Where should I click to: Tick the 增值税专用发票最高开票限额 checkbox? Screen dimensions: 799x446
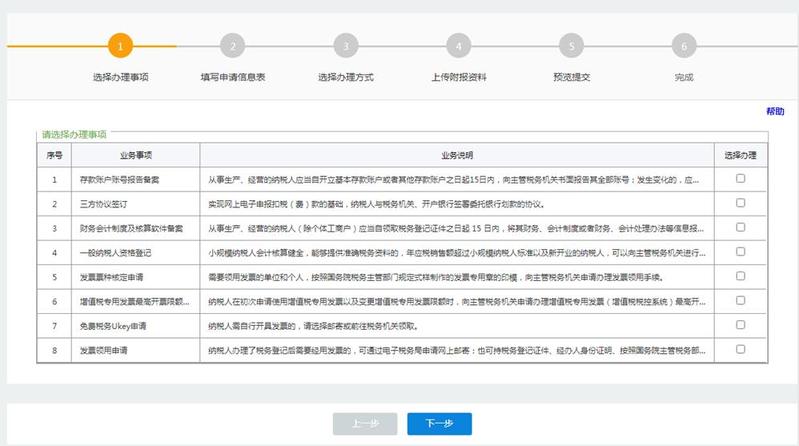(740, 300)
